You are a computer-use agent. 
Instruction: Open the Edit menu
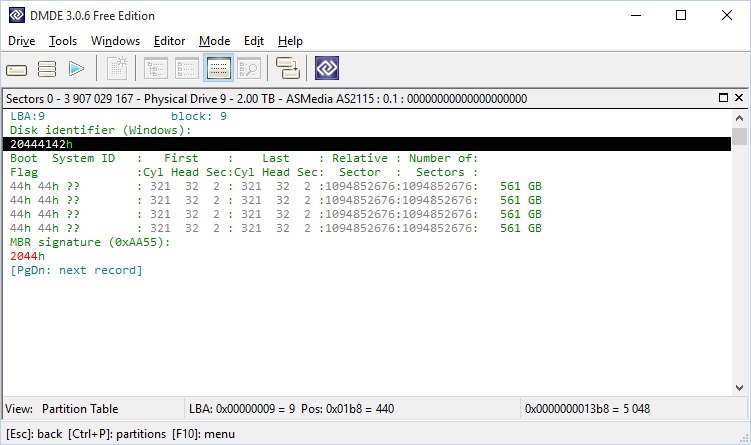click(x=254, y=41)
